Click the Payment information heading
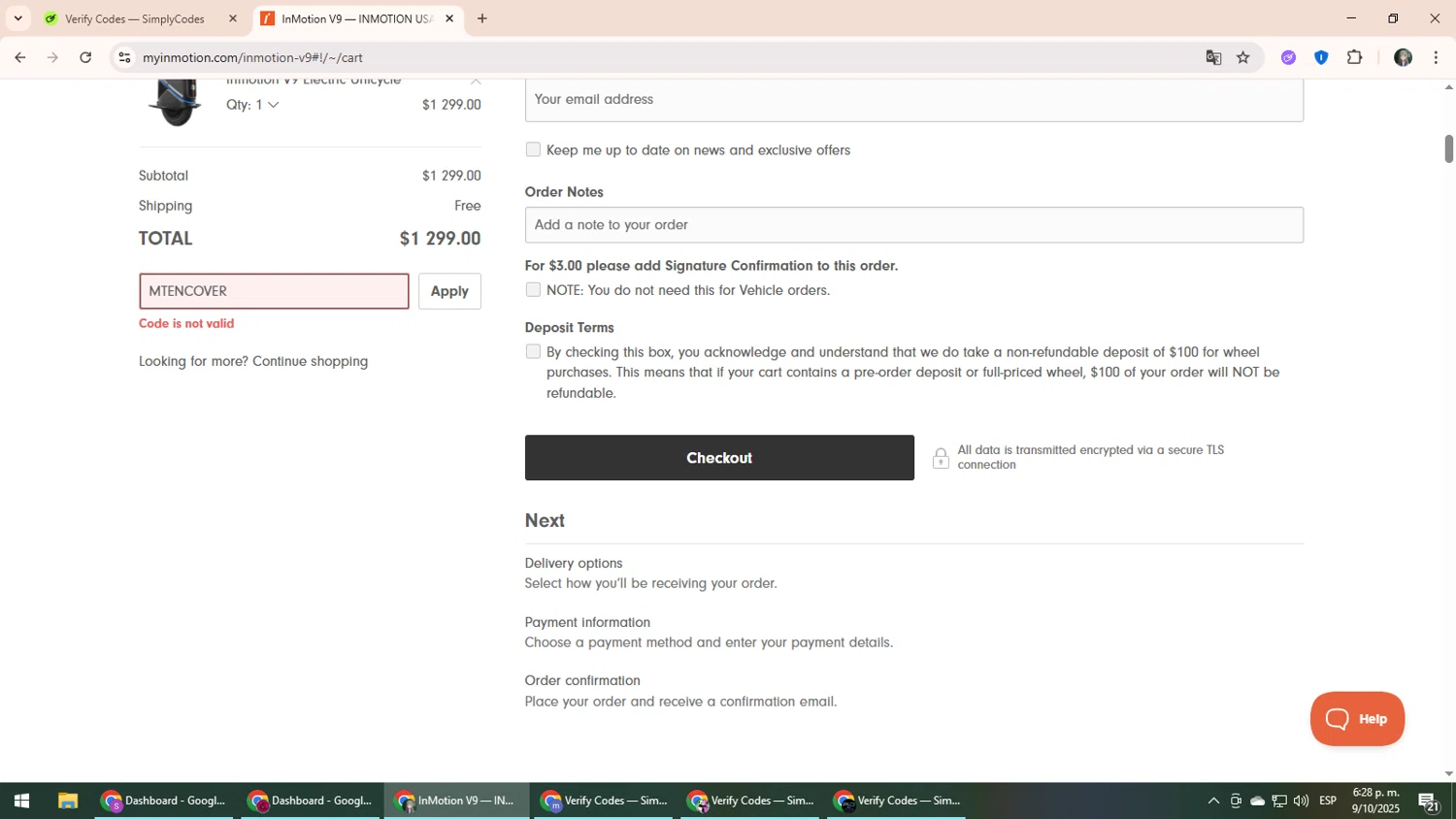Viewport: 1456px width, 819px height. 587,622
